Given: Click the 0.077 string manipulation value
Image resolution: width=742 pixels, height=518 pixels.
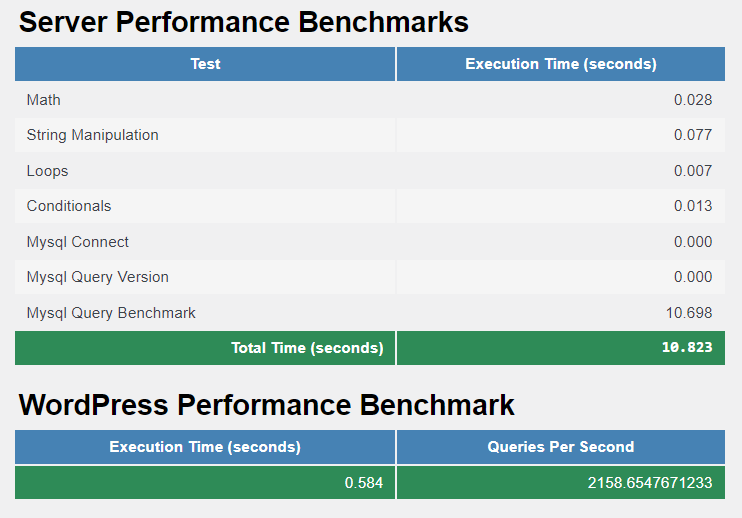Looking at the screenshot, I should point(693,135).
